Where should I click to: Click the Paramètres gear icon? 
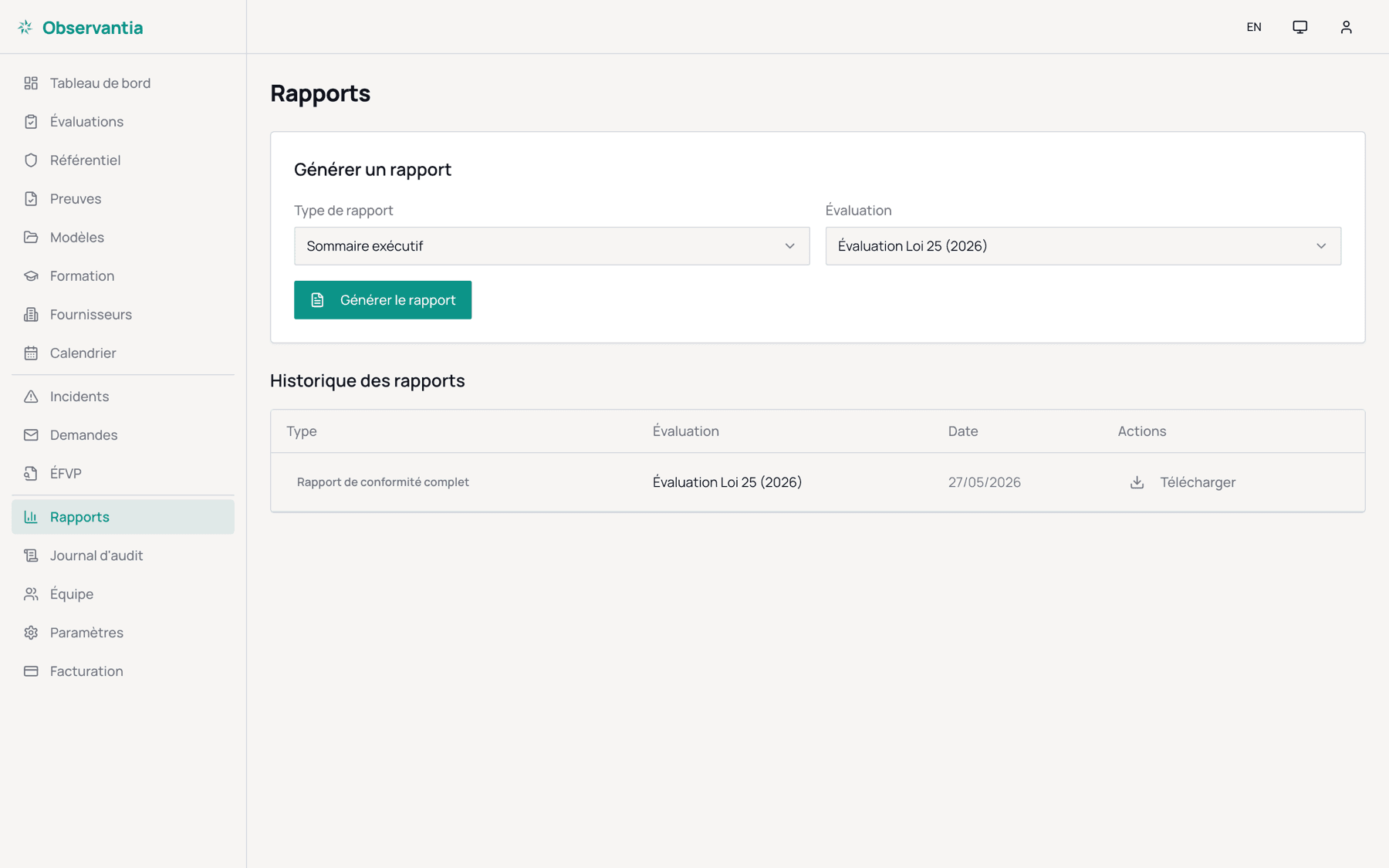point(31,632)
